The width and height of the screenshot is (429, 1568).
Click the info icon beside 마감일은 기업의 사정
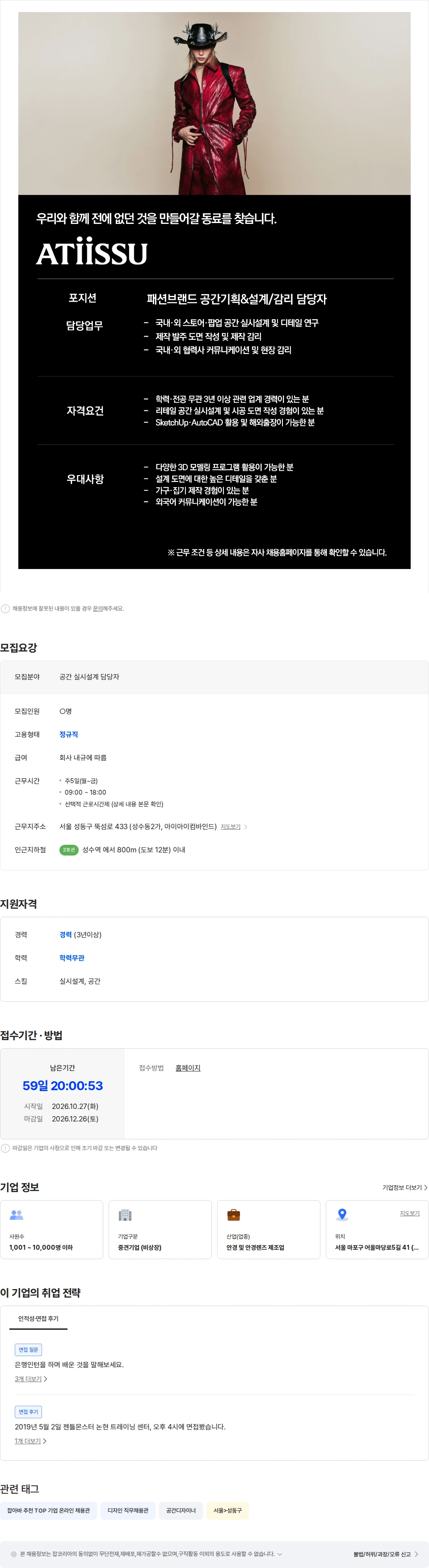click(5, 1148)
